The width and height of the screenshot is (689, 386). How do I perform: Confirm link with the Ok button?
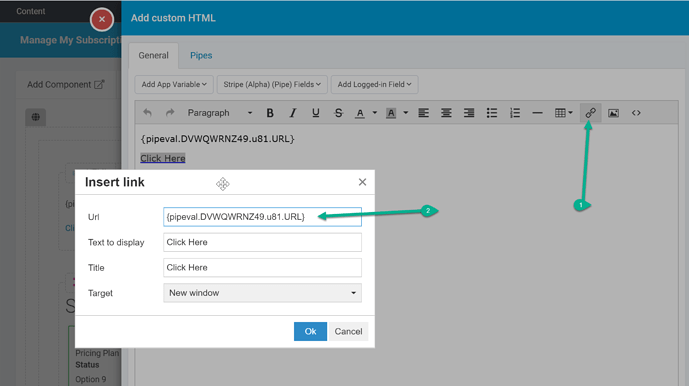[x=310, y=331]
